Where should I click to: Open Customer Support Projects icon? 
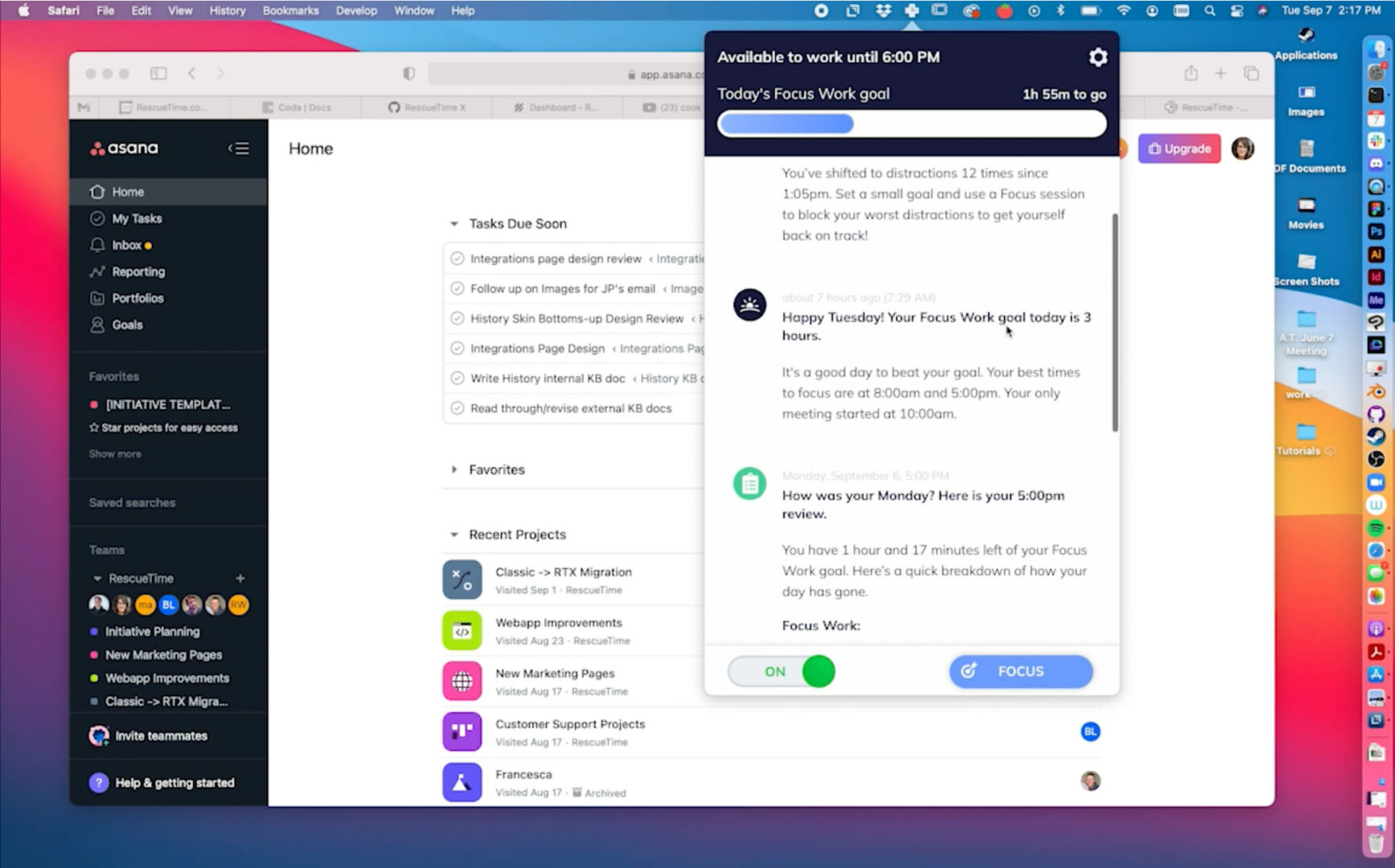click(x=462, y=731)
